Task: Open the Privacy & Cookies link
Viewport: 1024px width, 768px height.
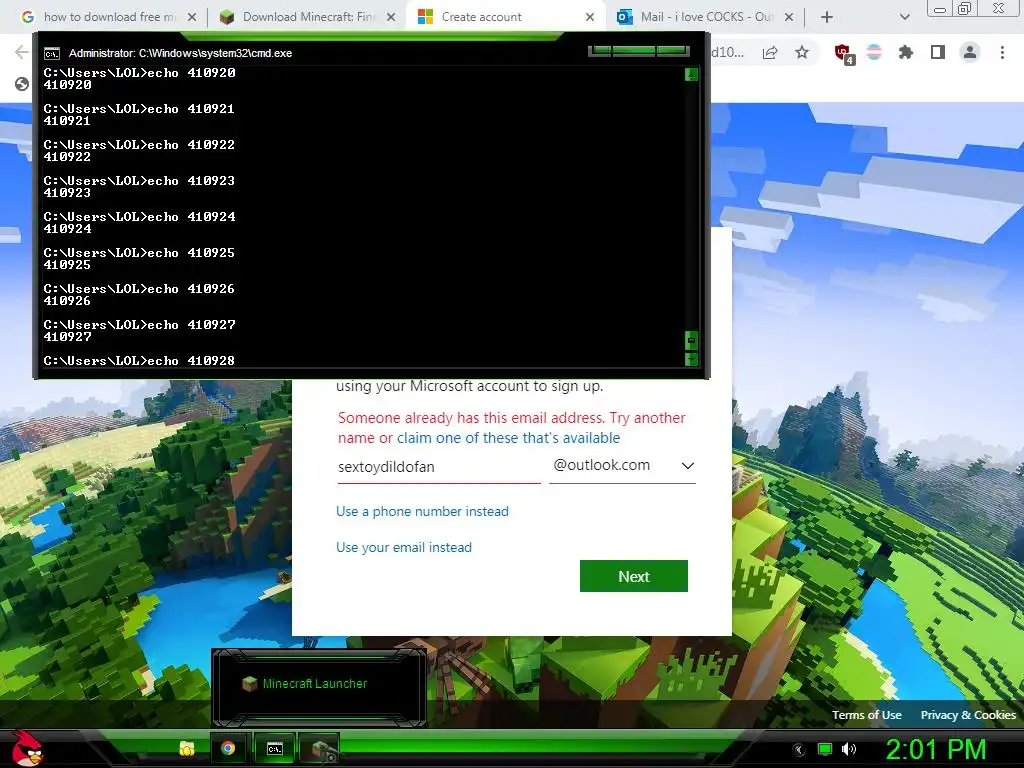Action: (x=968, y=715)
